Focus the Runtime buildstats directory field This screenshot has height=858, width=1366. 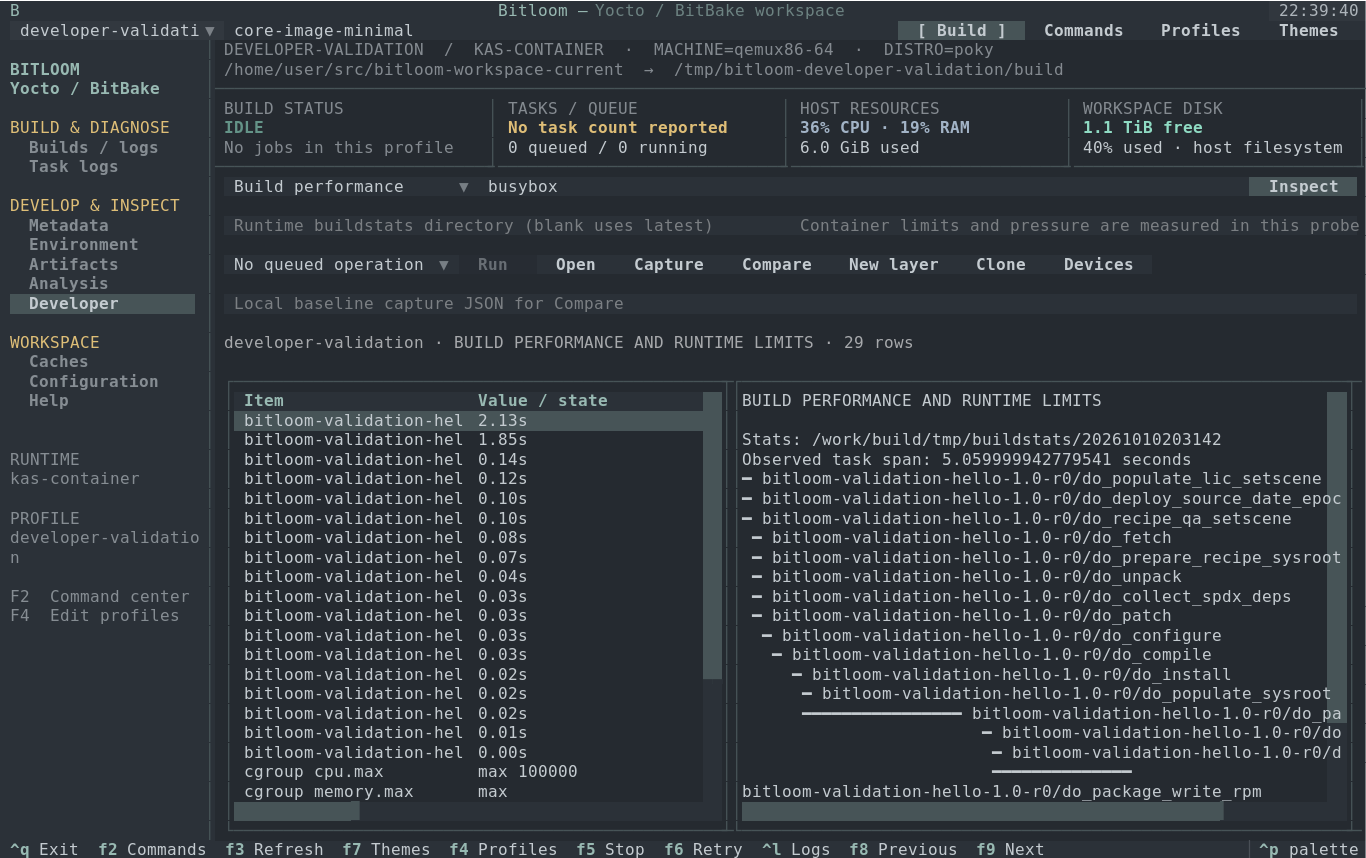tap(507, 226)
